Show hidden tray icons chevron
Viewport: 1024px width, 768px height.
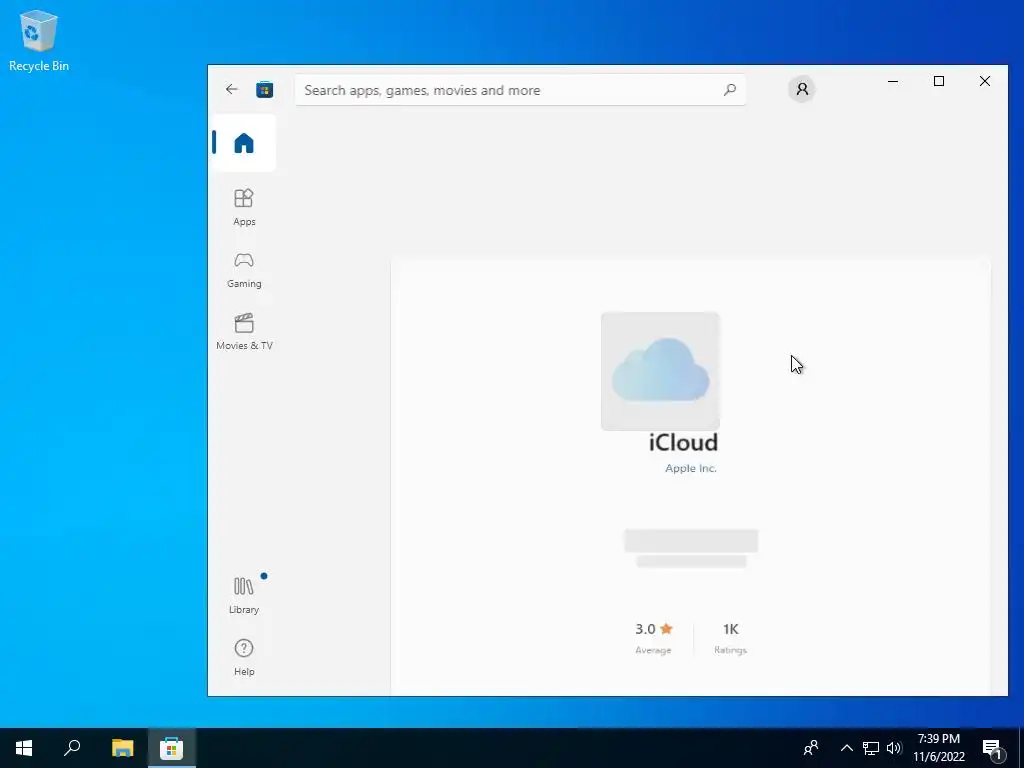tap(846, 748)
